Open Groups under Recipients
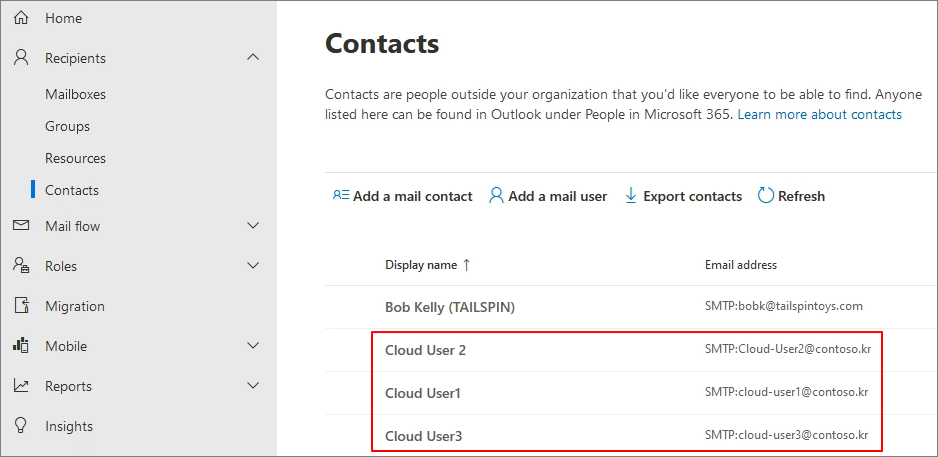Screen dimensions: 938x457 (x=68, y=126)
